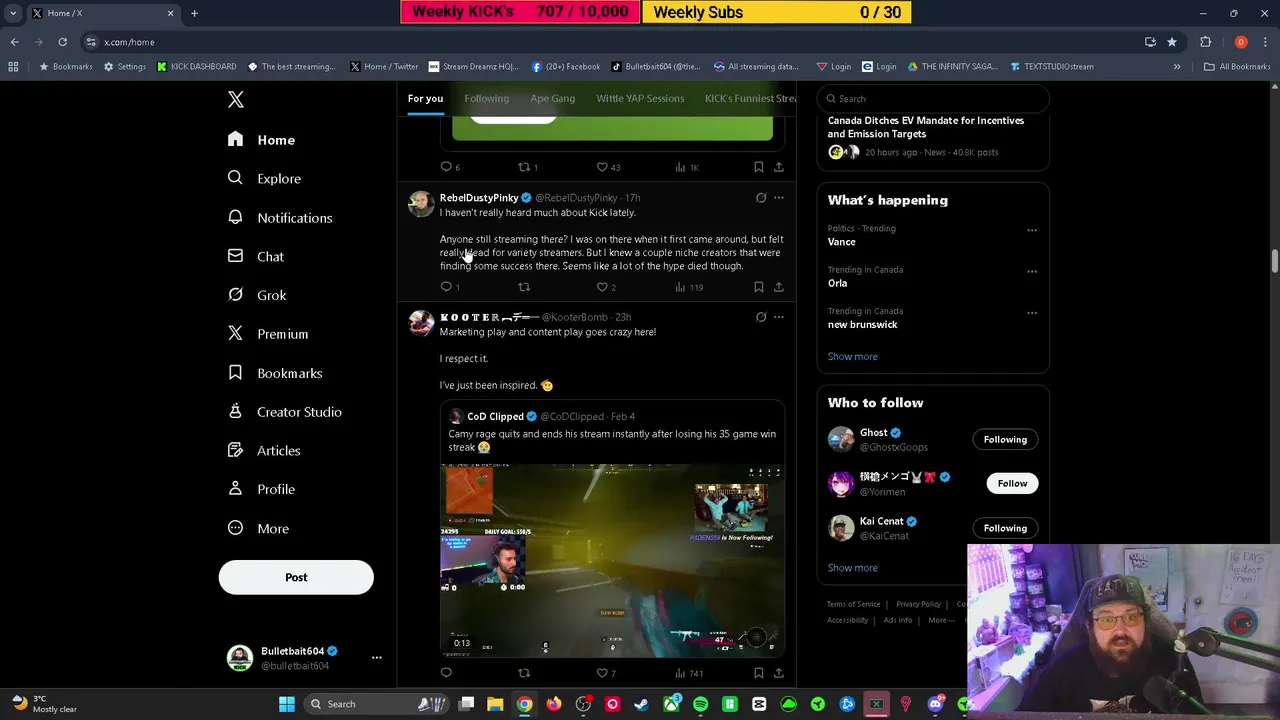This screenshot has height=720, width=1280.
Task: Open the All Bookmarks folder
Action: click(x=1237, y=67)
